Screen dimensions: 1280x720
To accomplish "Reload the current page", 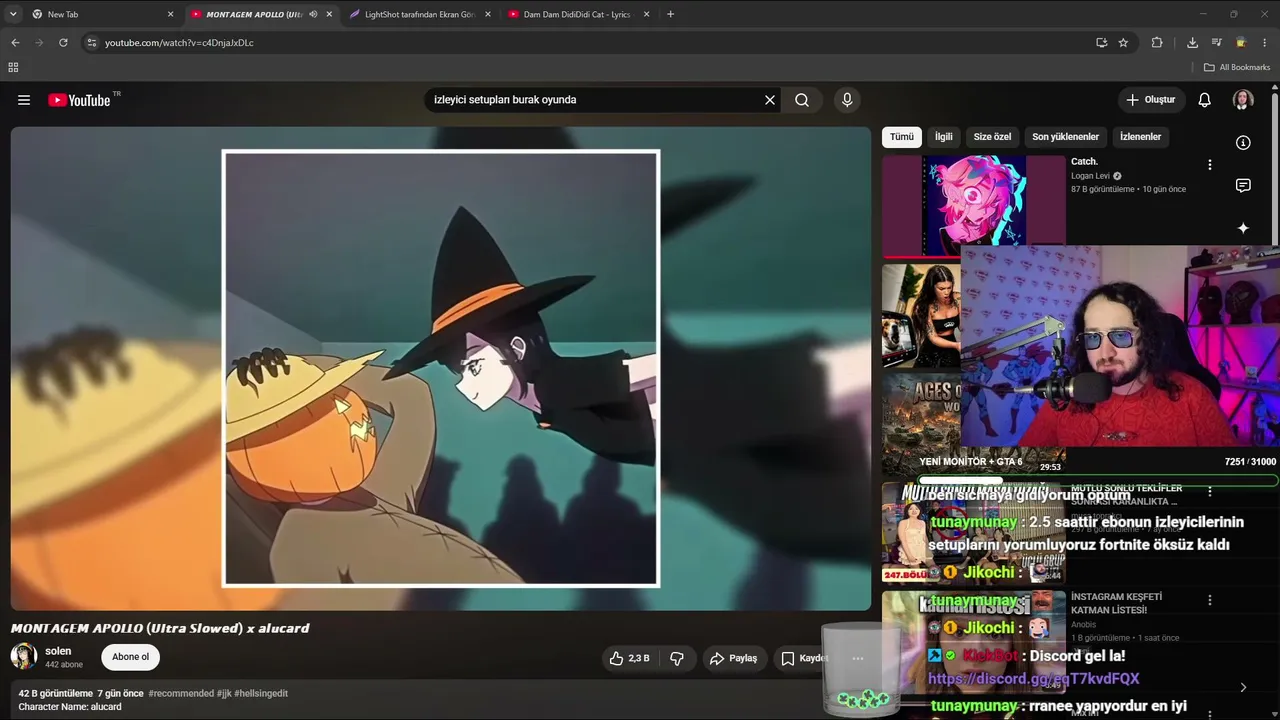I will 63,43.
